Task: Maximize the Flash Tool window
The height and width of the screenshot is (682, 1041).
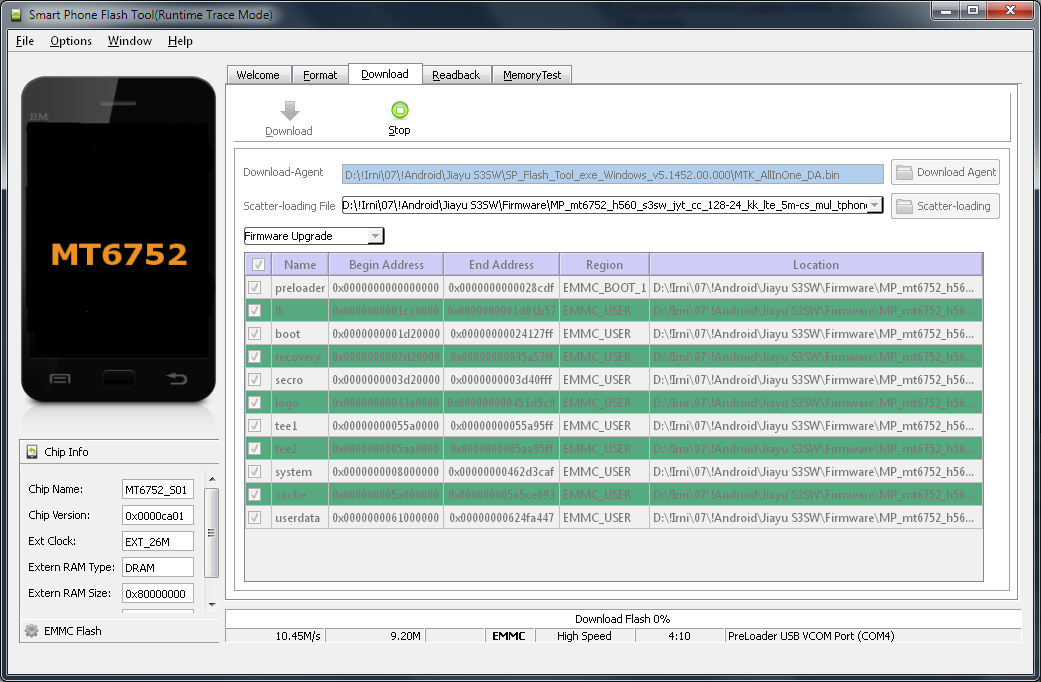Action: (973, 11)
